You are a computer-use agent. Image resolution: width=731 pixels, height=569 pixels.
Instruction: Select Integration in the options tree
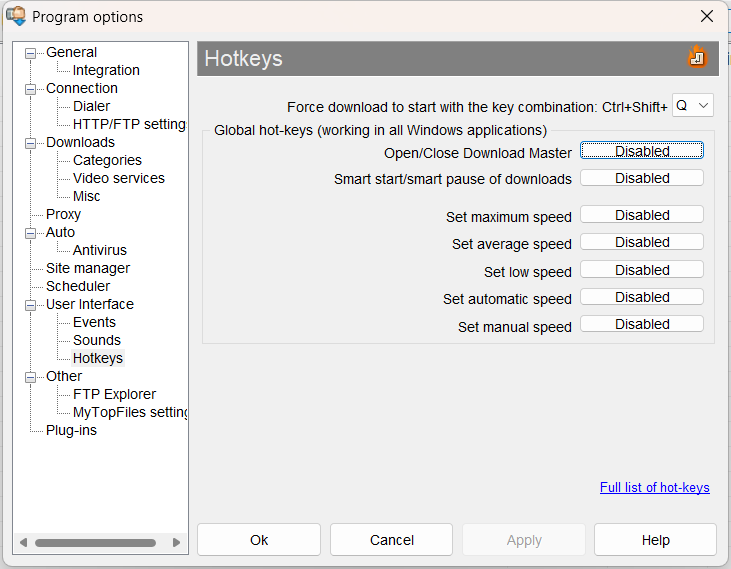tap(106, 70)
